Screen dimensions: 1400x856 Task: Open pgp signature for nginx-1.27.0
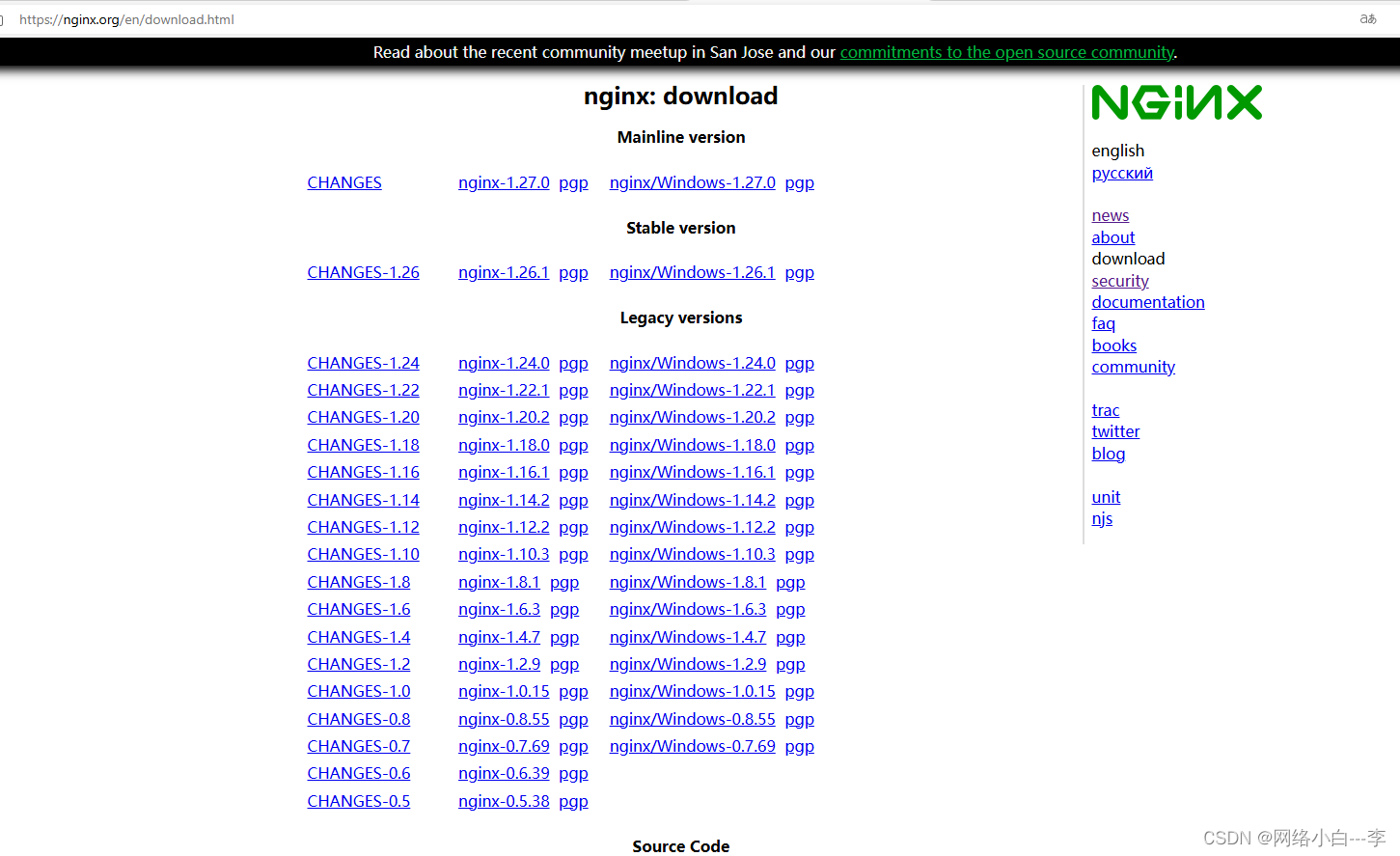(x=573, y=183)
